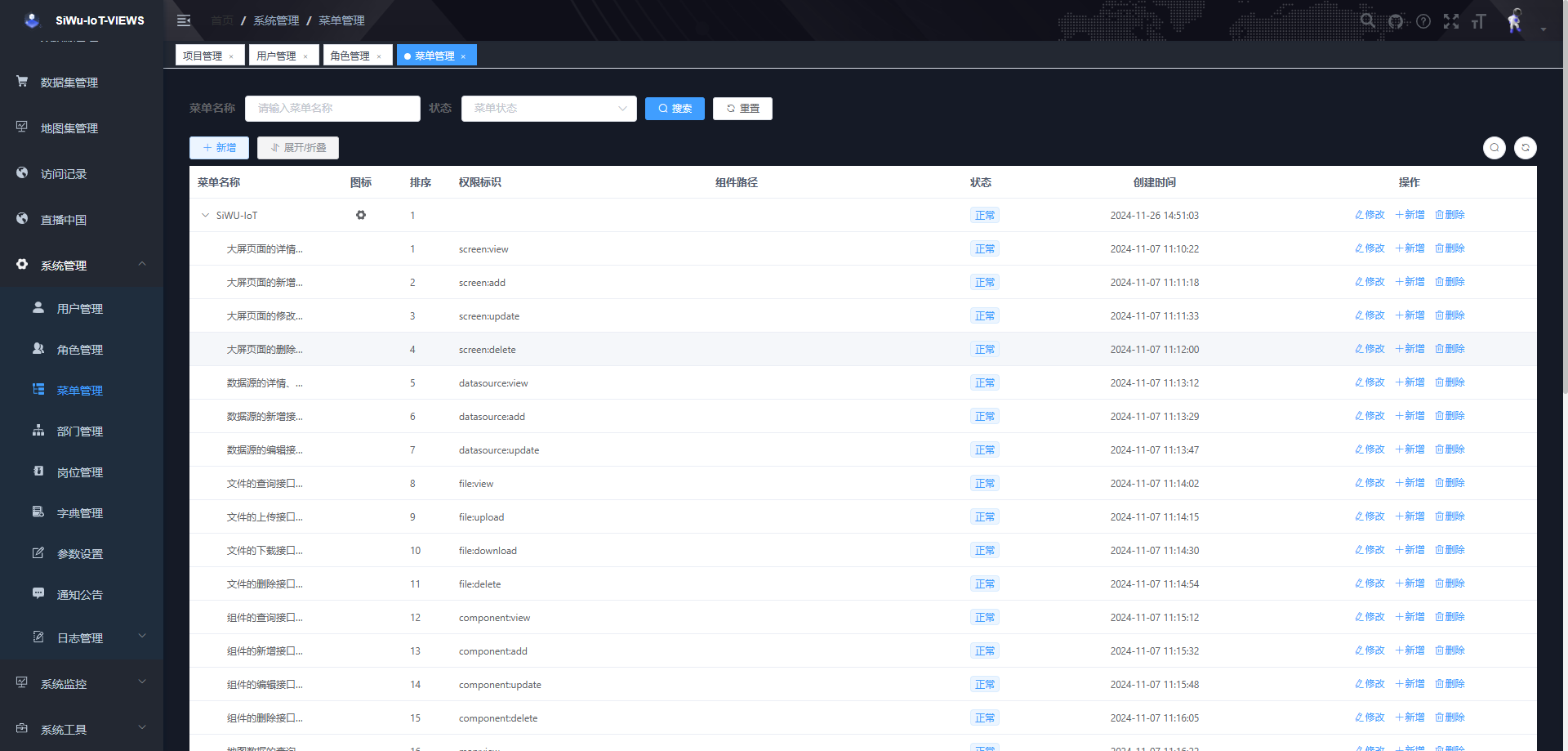Click the round refresh table button
This screenshot has height=751, width=1568.
pyautogui.click(x=1525, y=148)
